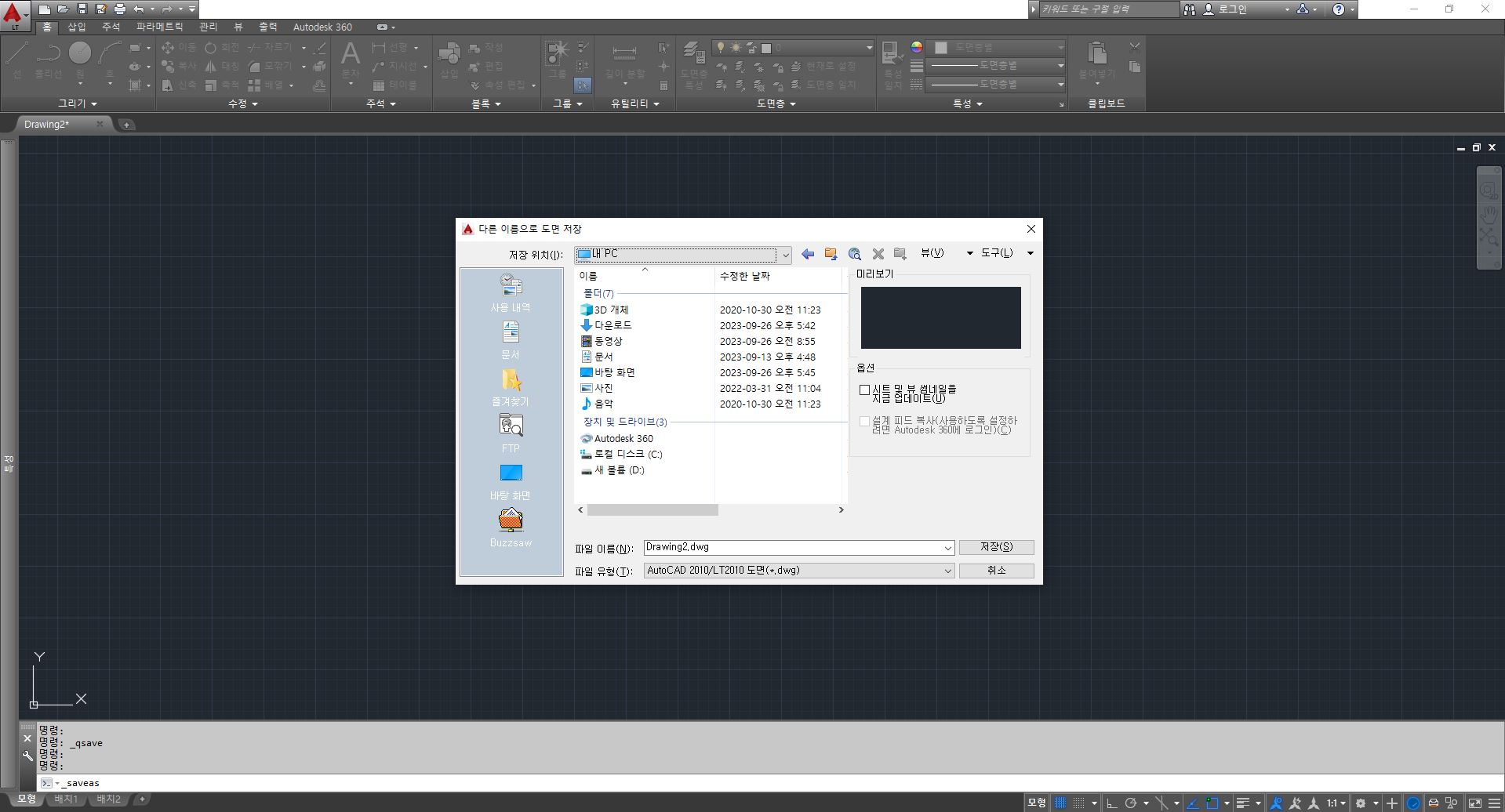Open 사용 내역 history place in sidebar
The height and width of the screenshot is (812, 1505).
click(511, 294)
